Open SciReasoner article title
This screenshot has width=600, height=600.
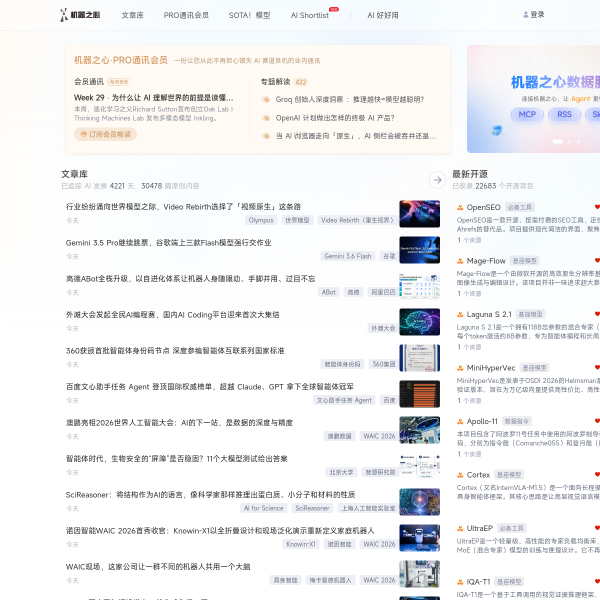pyautogui.click(x=210, y=495)
